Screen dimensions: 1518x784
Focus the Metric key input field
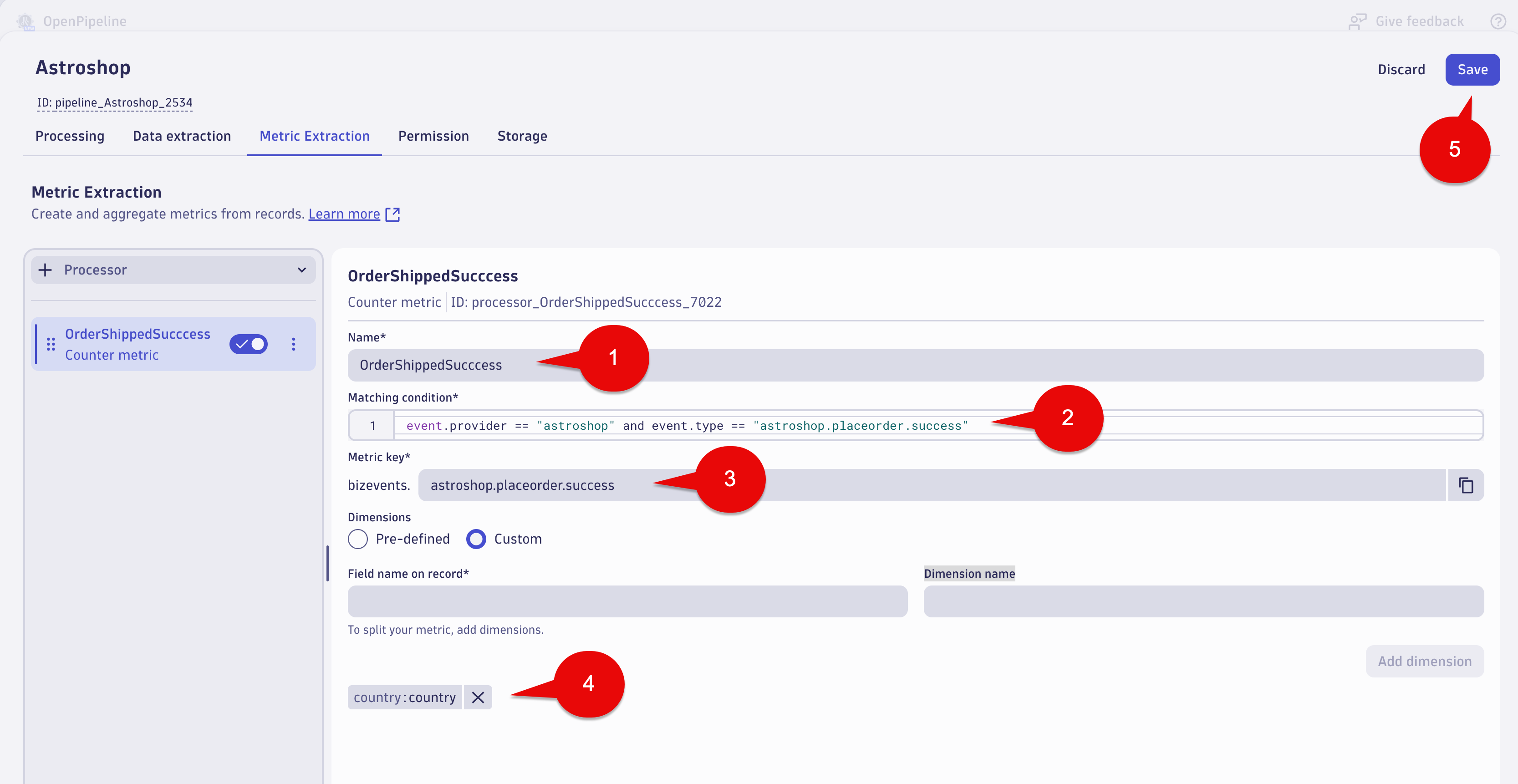(x=932, y=485)
